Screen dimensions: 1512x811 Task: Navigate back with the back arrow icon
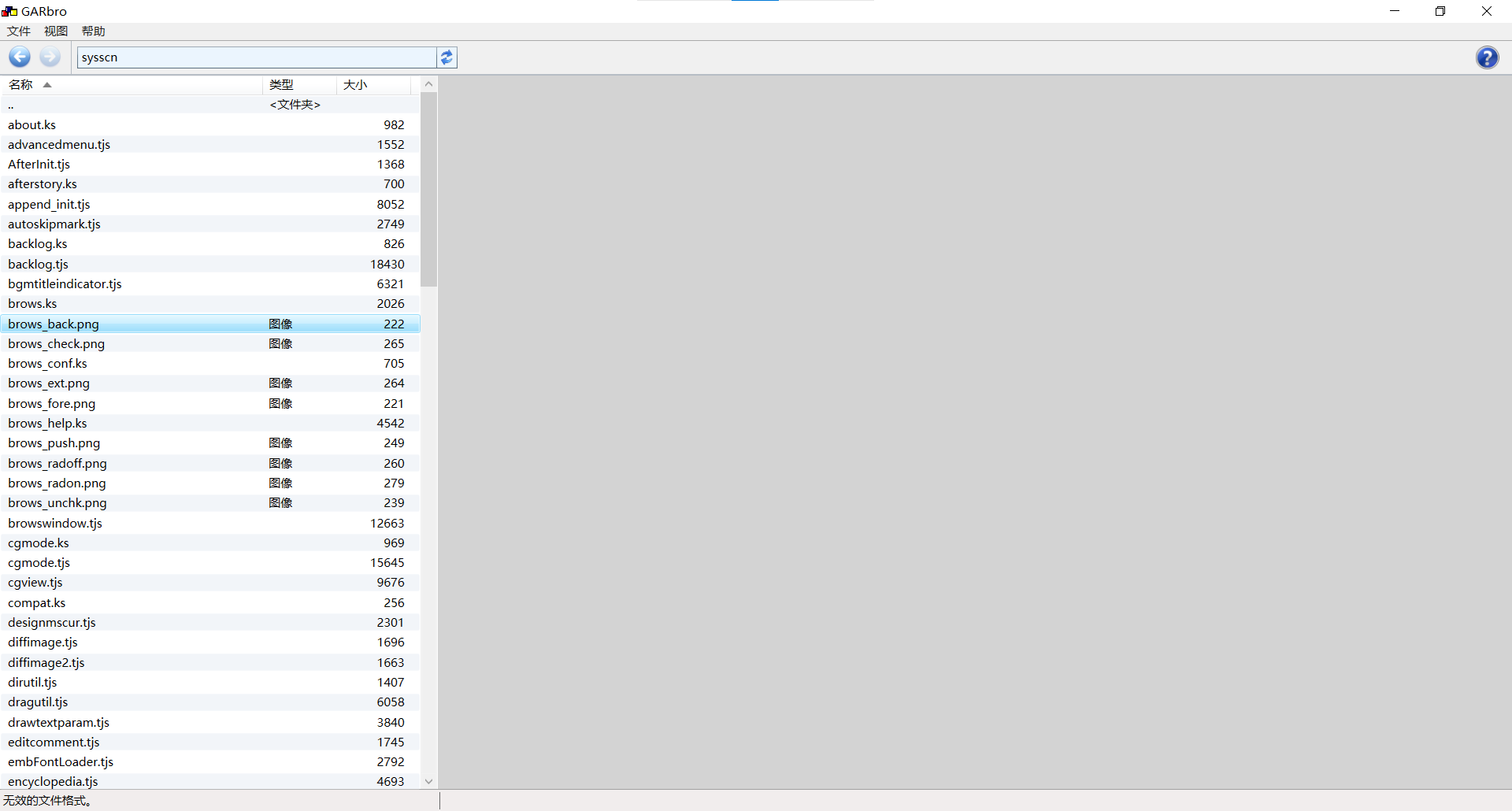click(x=19, y=57)
